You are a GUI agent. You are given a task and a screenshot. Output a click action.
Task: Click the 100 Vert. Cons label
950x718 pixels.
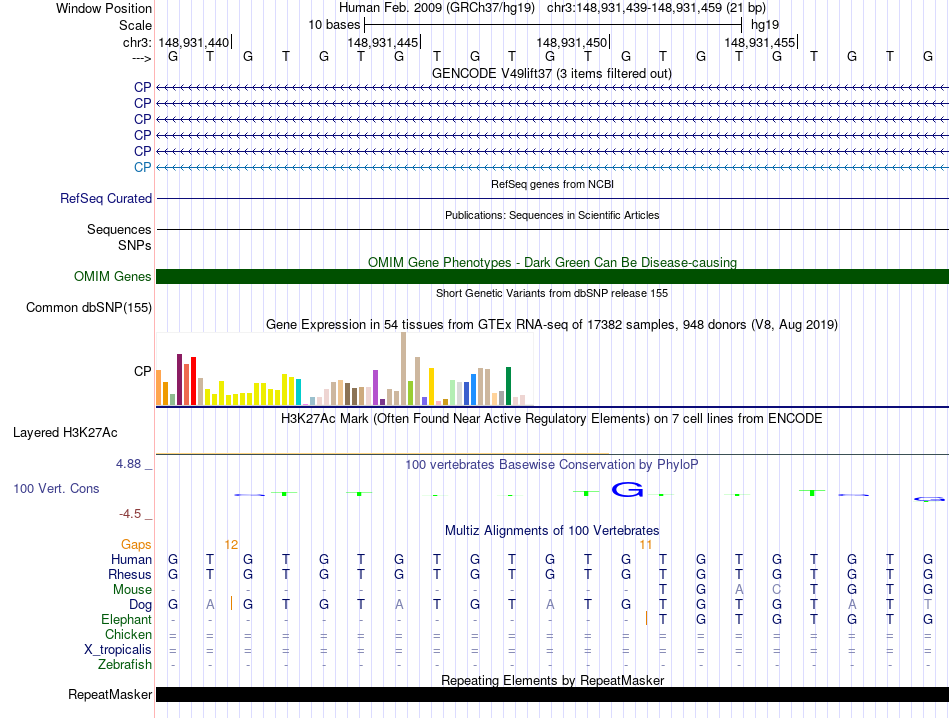click(56, 488)
